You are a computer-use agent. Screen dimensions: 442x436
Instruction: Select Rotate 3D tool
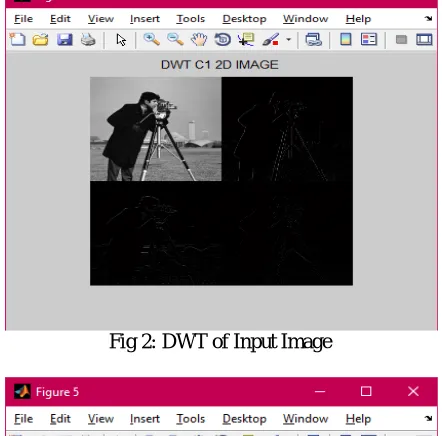(223, 39)
